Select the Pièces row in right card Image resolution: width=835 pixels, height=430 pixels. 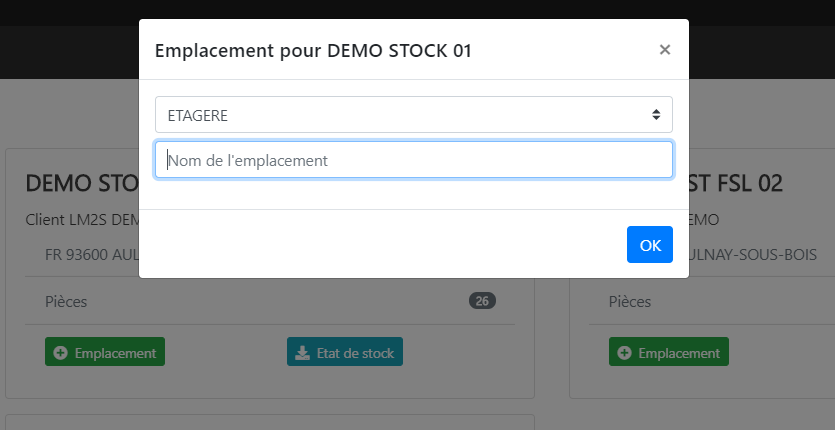click(x=712, y=302)
